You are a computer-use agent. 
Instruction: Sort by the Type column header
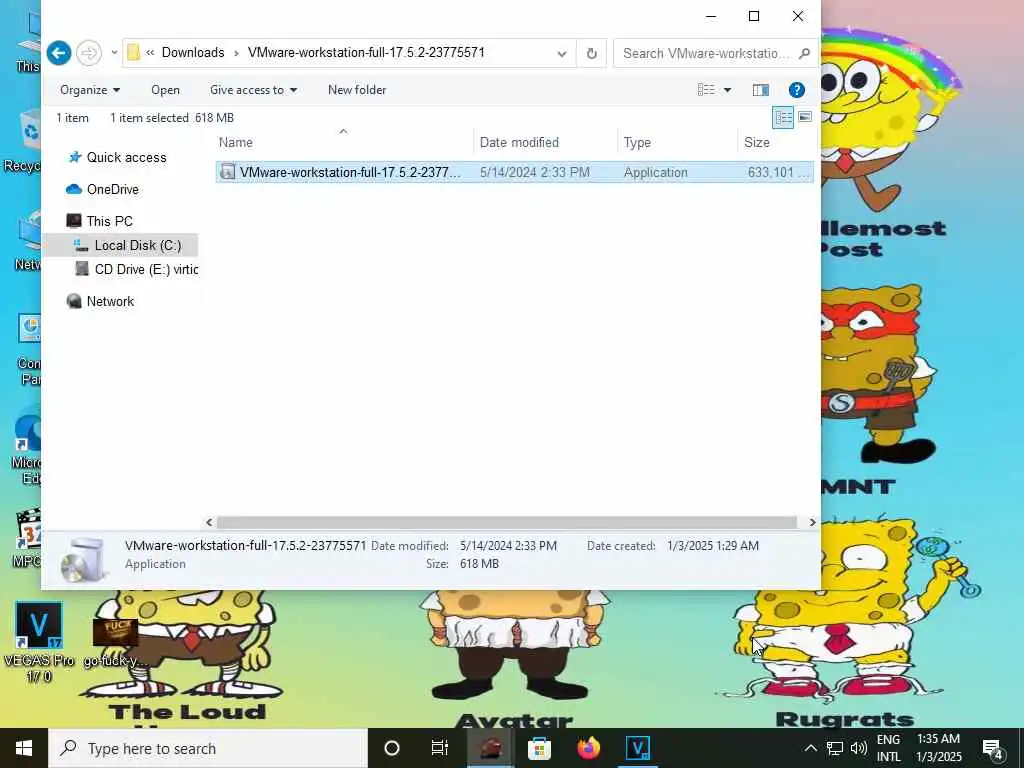677,142
